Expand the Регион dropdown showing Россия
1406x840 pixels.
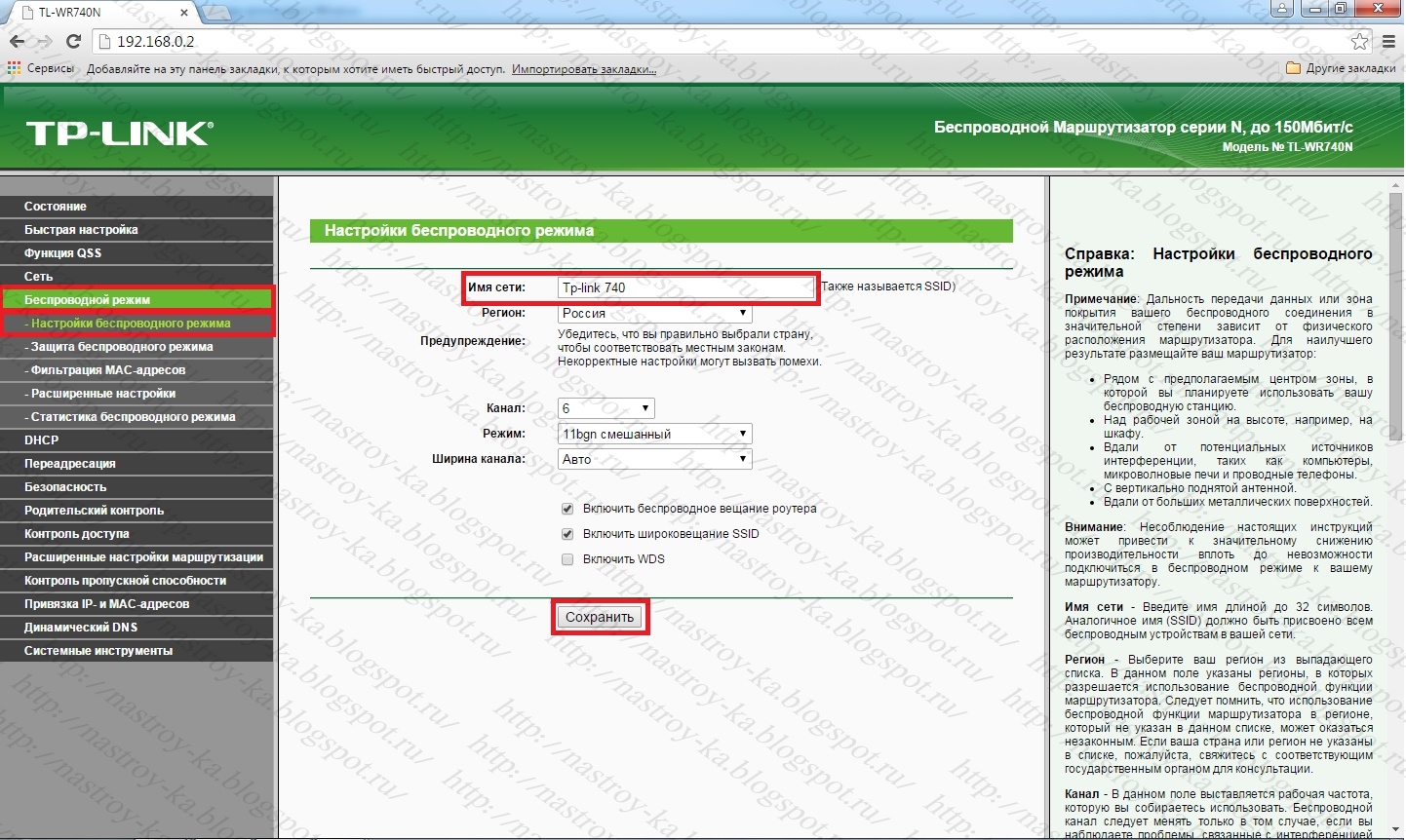pos(654,314)
